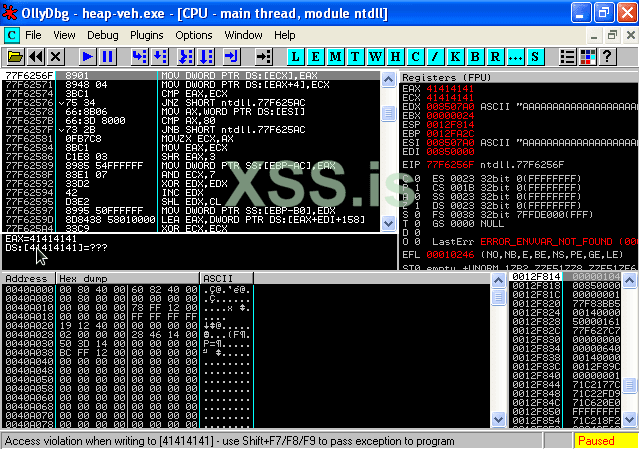Open the Debug menu
Image resolution: width=639 pixels, height=449 pixels.
click(103, 35)
